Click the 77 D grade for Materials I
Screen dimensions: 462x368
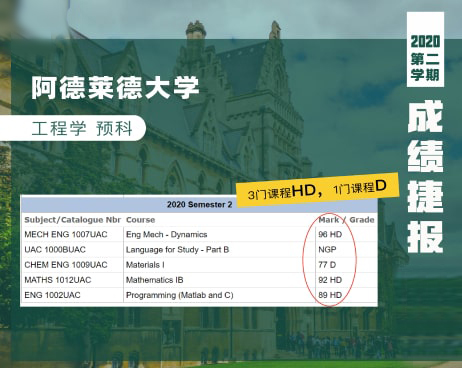(327, 265)
